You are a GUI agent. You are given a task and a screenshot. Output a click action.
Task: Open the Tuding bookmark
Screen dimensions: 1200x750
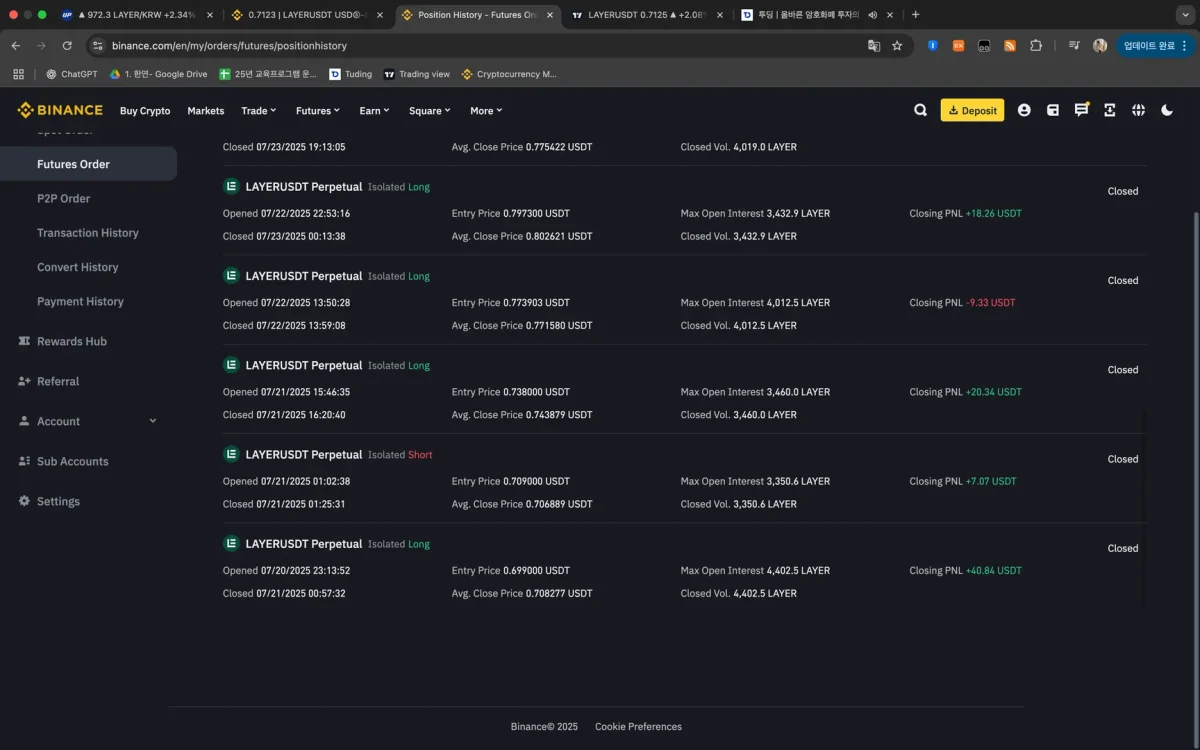(351, 74)
